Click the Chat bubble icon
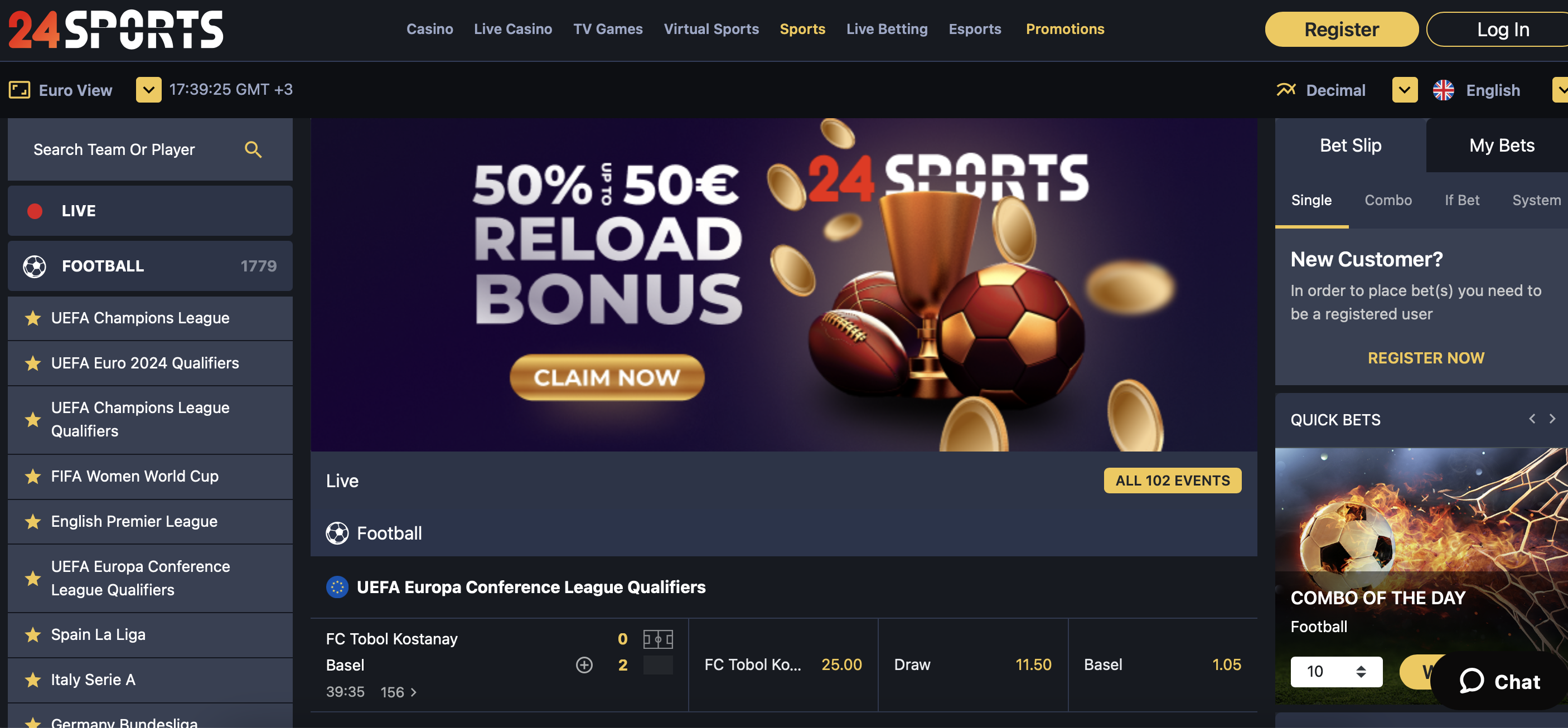 point(1471,681)
